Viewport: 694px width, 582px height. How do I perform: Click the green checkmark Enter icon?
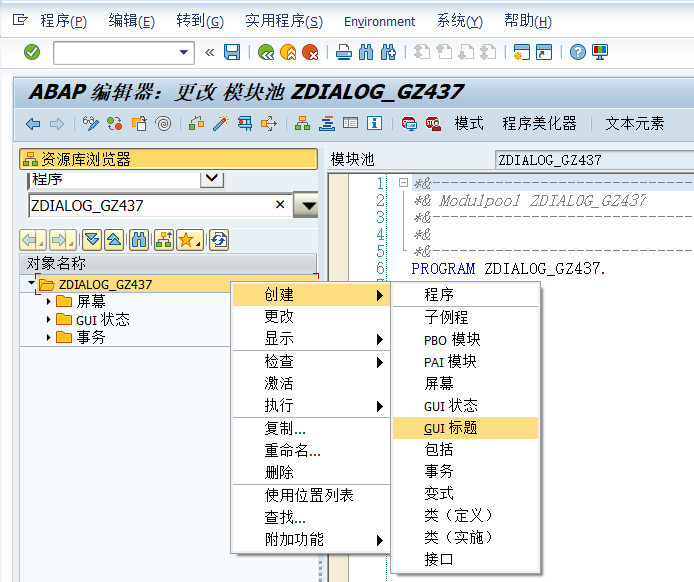(32, 52)
